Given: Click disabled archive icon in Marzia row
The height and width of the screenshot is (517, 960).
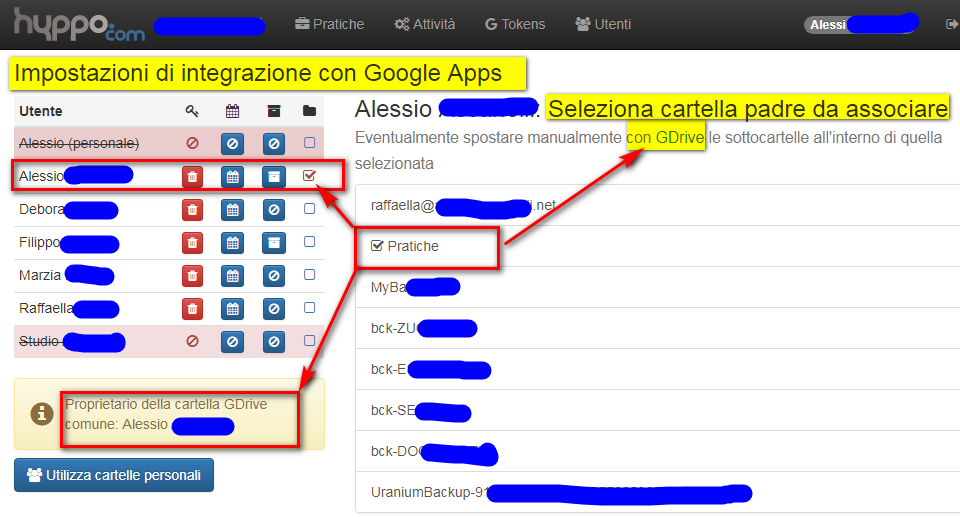Looking at the screenshot, I should coord(274,276).
